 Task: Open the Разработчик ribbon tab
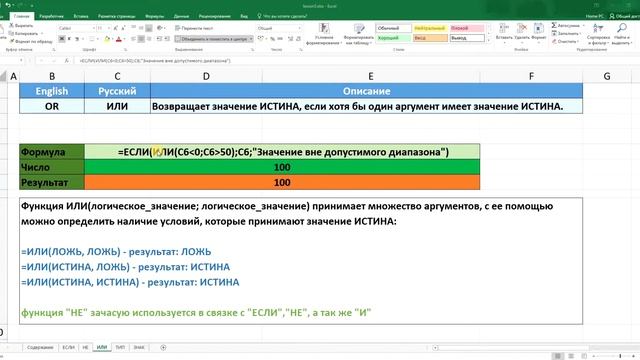pyautogui.click(x=51, y=16)
